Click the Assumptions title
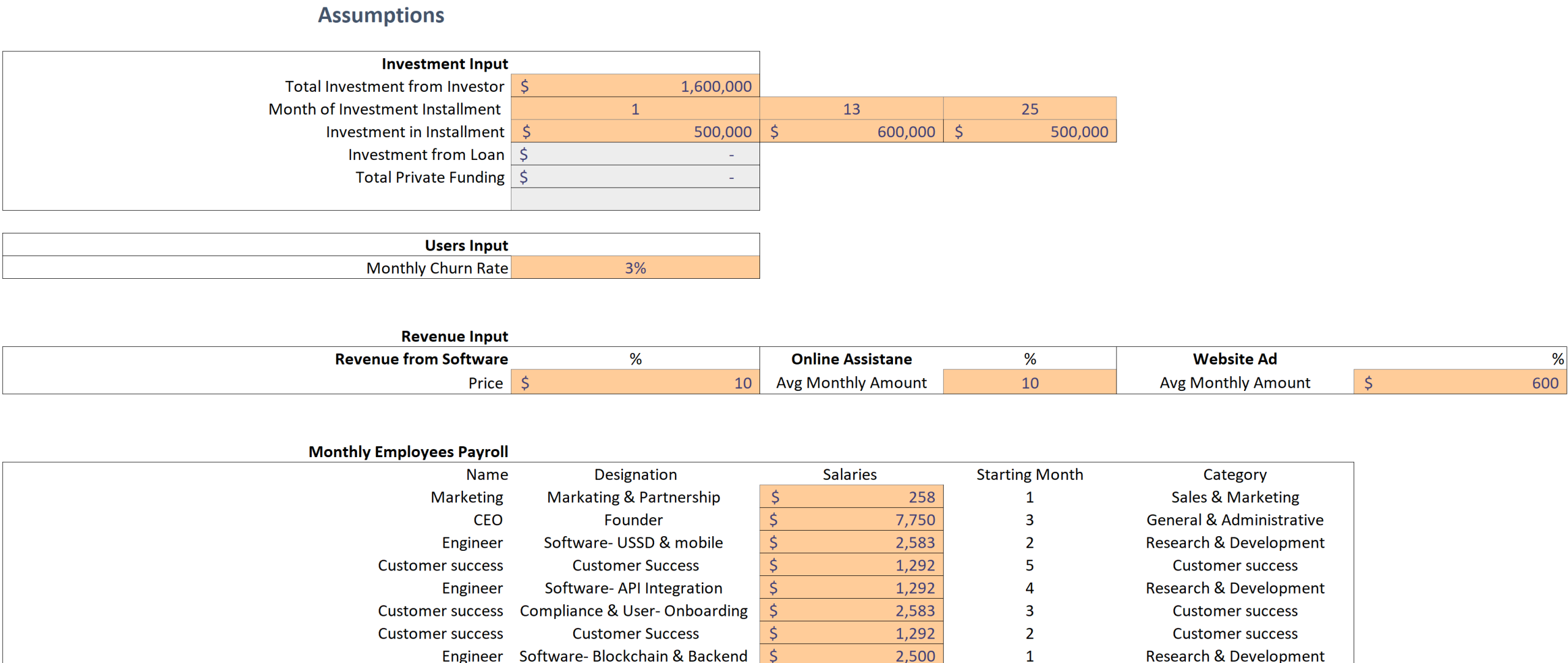Screen dimensions: 1568x663 [x=381, y=15]
